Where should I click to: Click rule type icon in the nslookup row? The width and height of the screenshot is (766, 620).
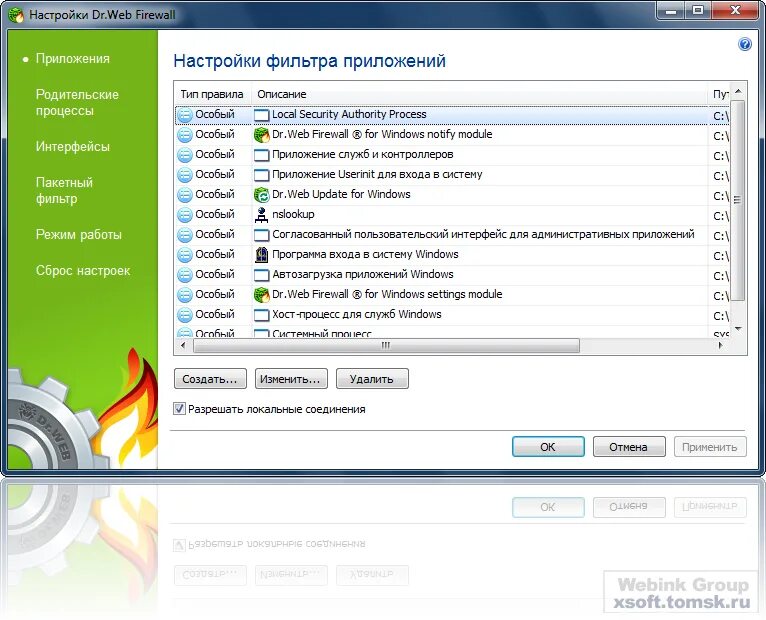coord(185,215)
